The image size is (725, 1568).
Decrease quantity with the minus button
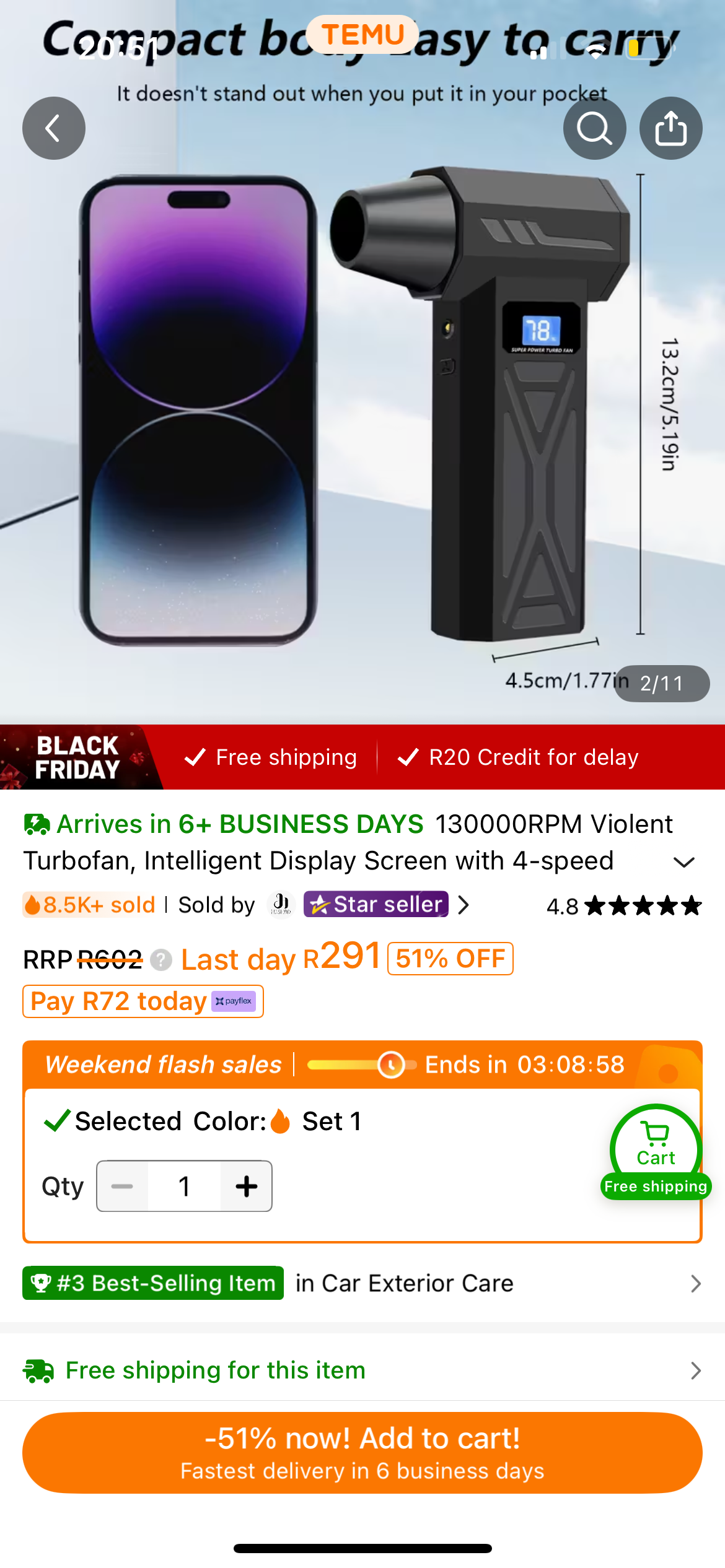(123, 1187)
